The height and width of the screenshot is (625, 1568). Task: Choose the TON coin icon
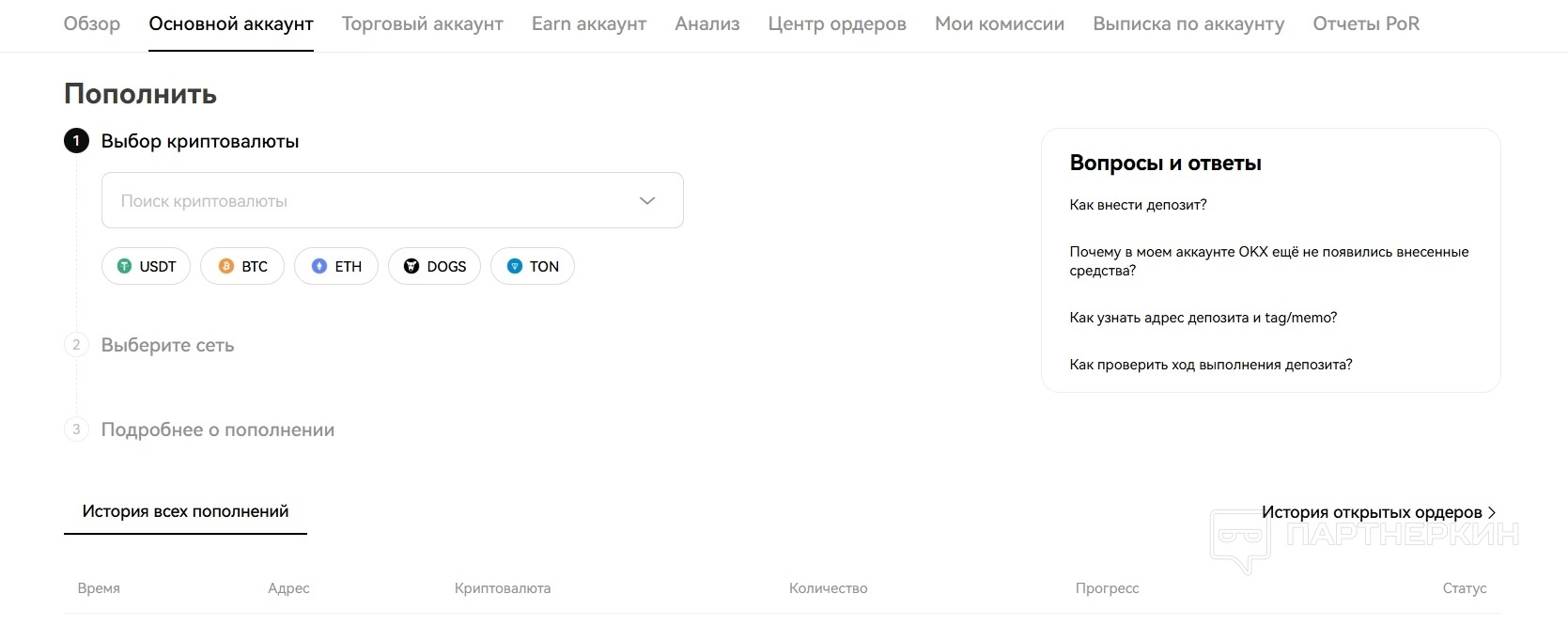[x=515, y=266]
